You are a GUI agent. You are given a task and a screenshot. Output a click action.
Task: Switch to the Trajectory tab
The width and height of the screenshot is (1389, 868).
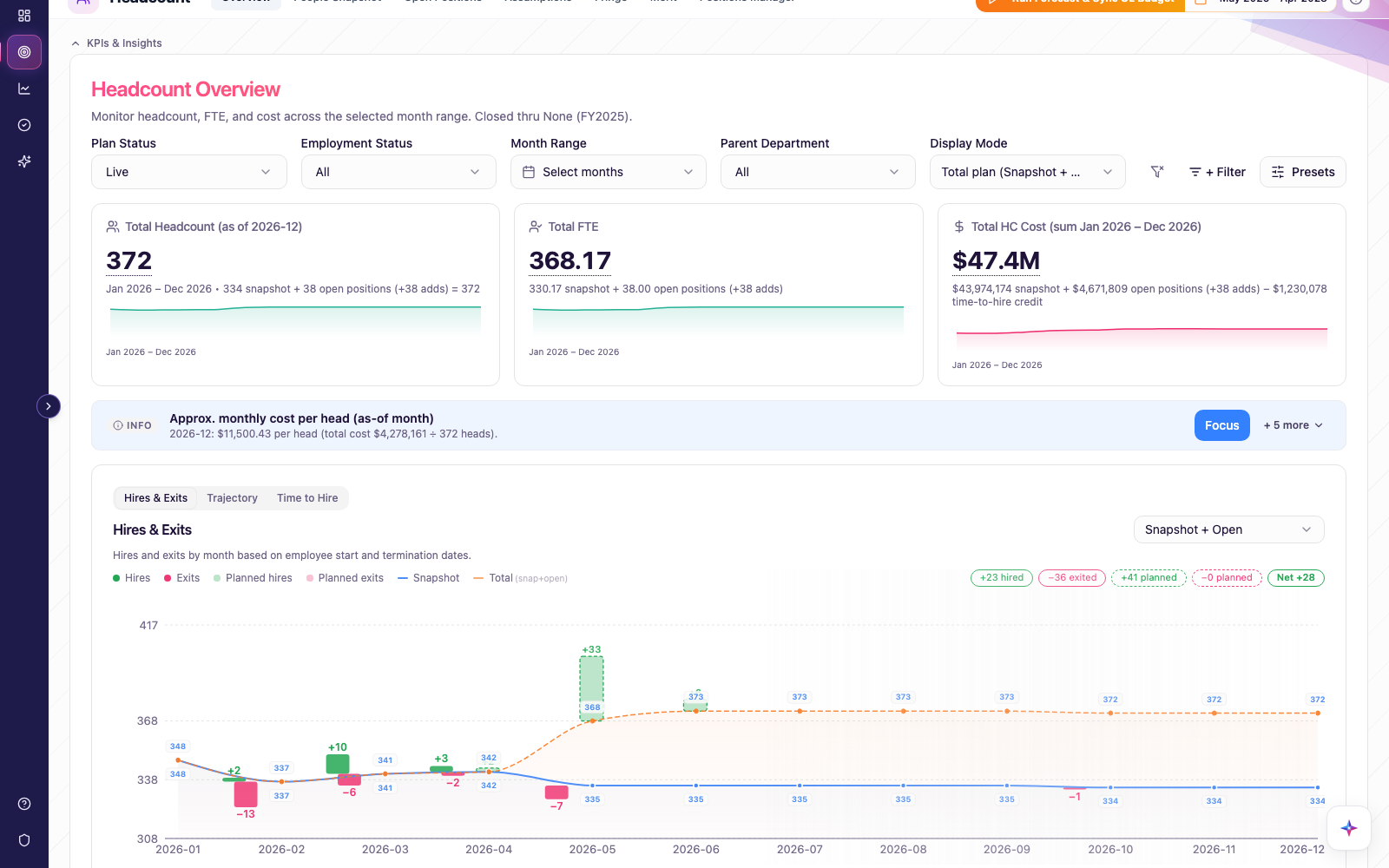(x=232, y=498)
